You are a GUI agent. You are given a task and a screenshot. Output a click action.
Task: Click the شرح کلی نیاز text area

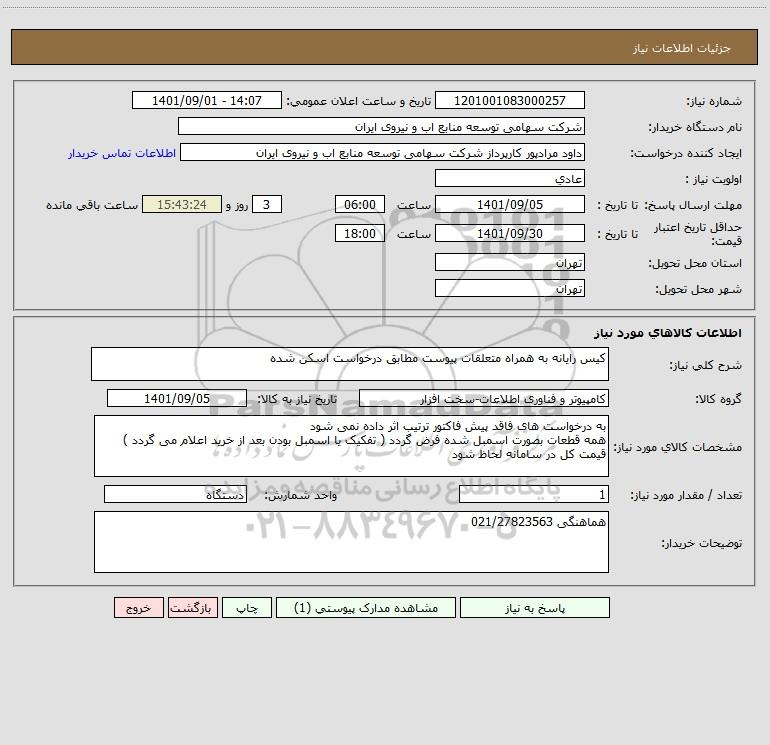point(350,364)
